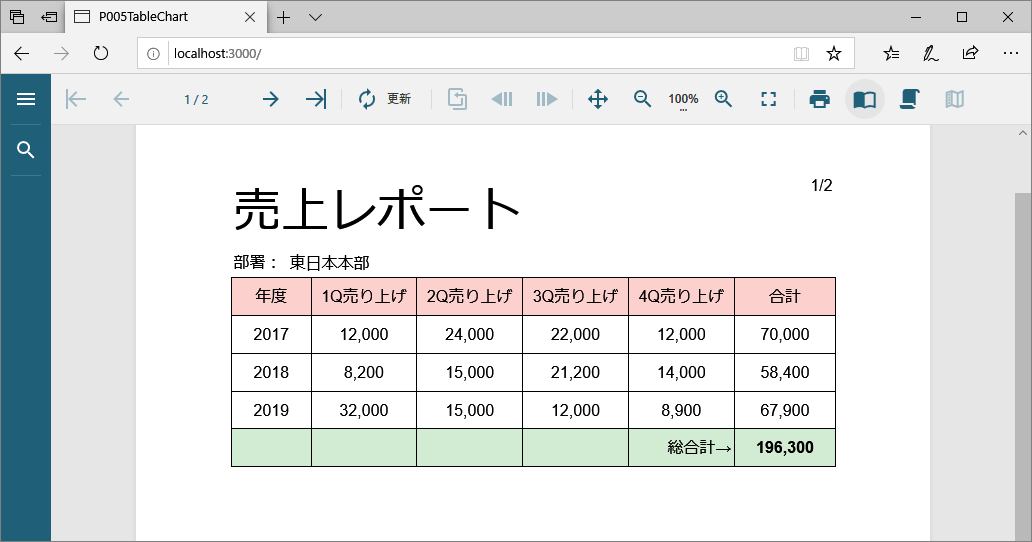The image size is (1032, 542).
Task: Zoom out the report view
Action: (642, 99)
